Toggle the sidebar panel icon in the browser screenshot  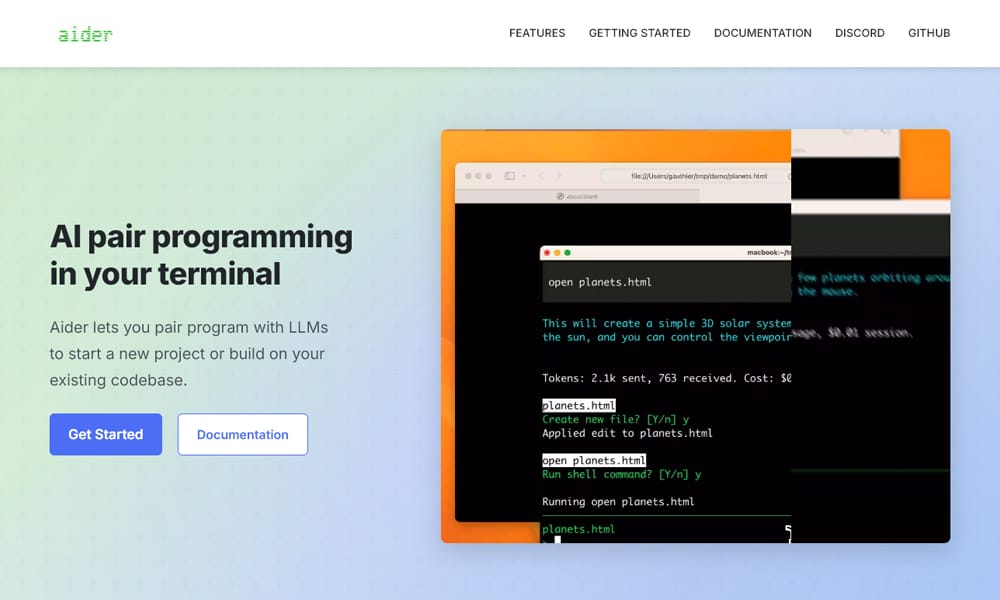point(509,175)
